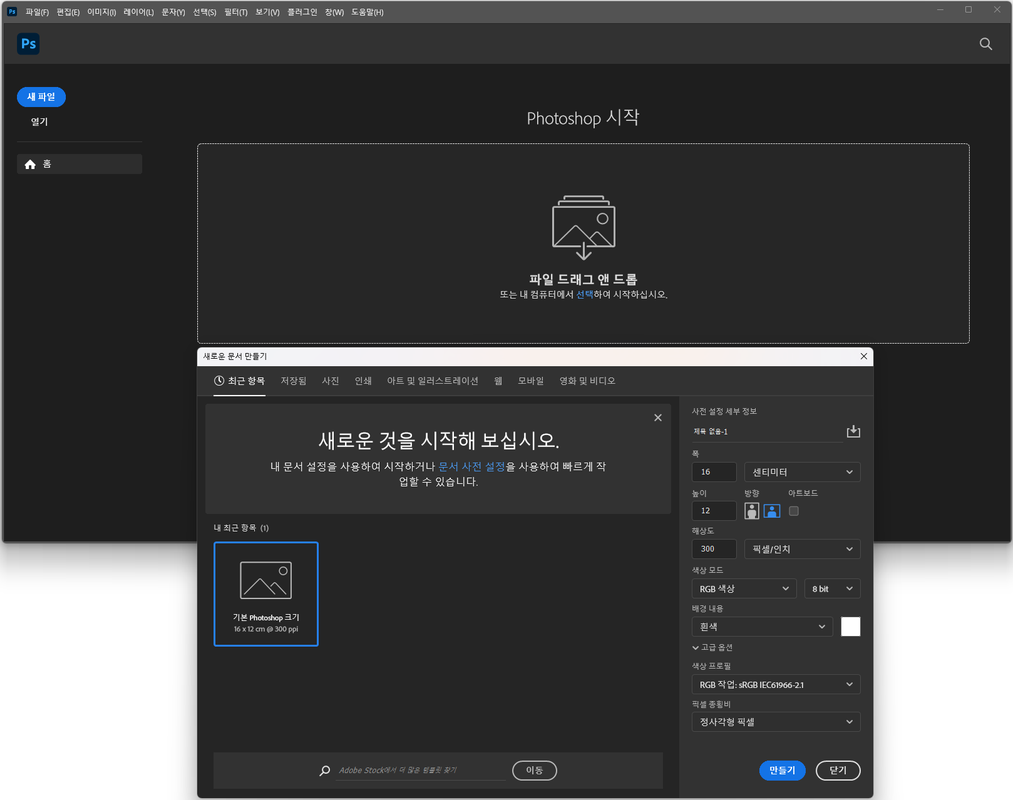
Task: Select portrait orientation icon
Action: click(x=751, y=511)
